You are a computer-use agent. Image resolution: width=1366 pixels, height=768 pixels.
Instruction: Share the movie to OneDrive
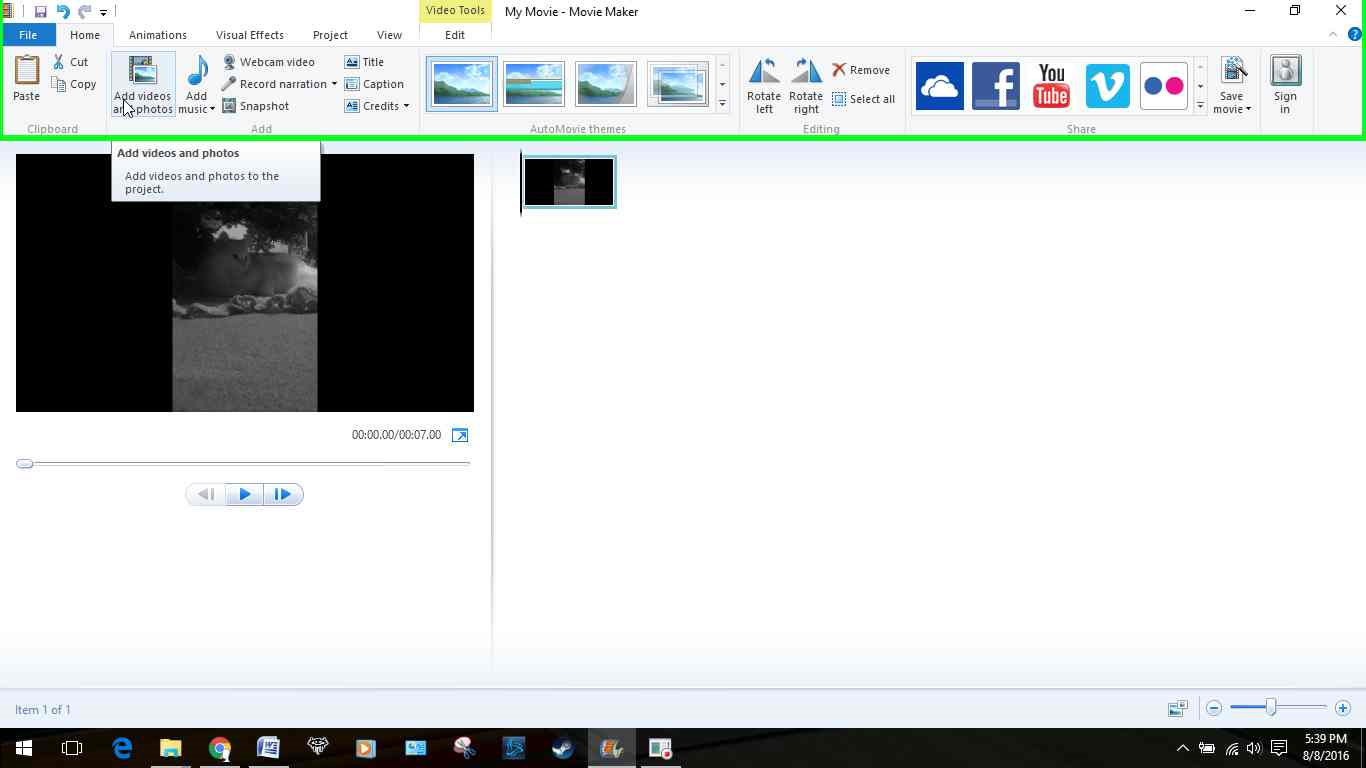[x=940, y=86]
